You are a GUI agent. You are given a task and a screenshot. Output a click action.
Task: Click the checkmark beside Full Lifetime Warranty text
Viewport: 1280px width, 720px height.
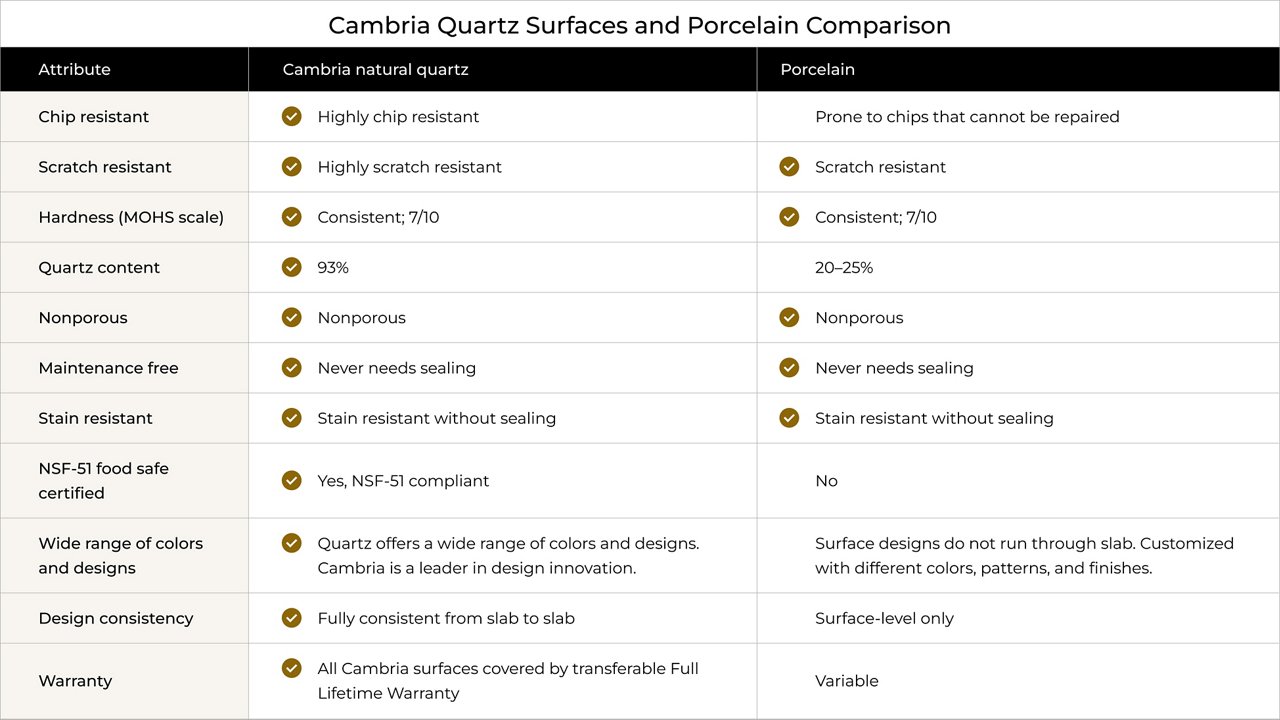(291, 668)
